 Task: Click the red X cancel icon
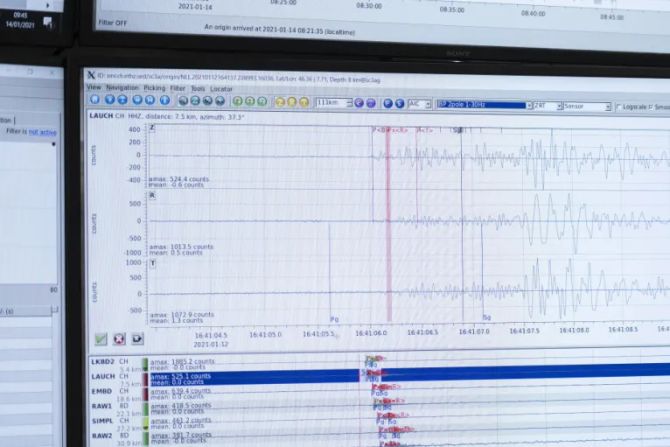pos(119,339)
